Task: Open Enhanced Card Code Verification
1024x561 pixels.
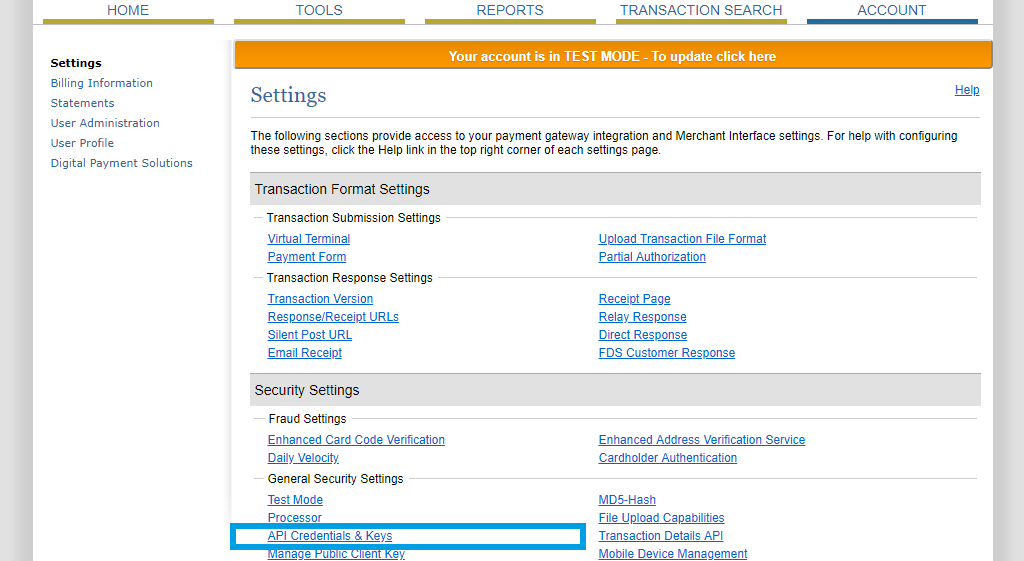Action: coord(356,440)
